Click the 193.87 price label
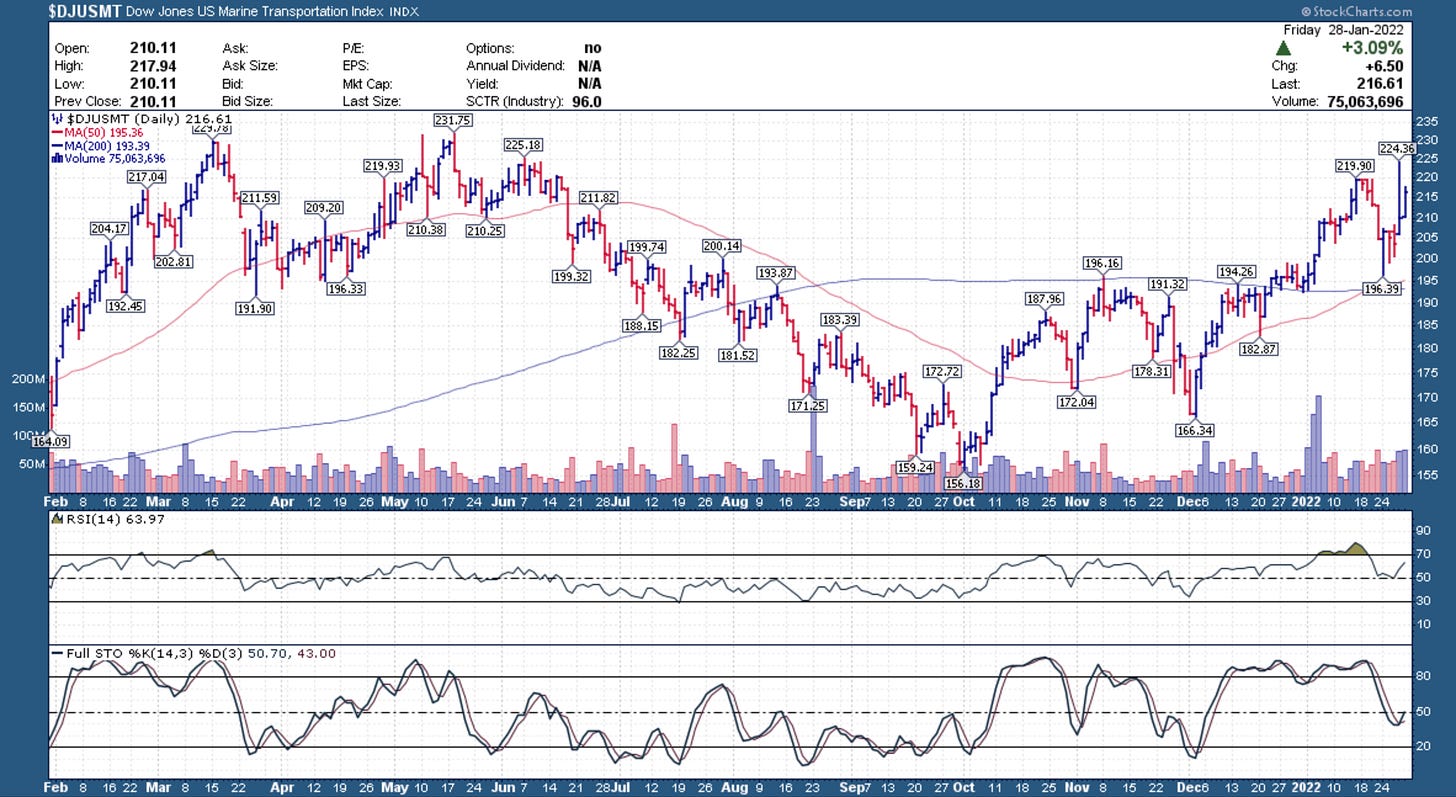1456x797 pixels. point(775,273)
